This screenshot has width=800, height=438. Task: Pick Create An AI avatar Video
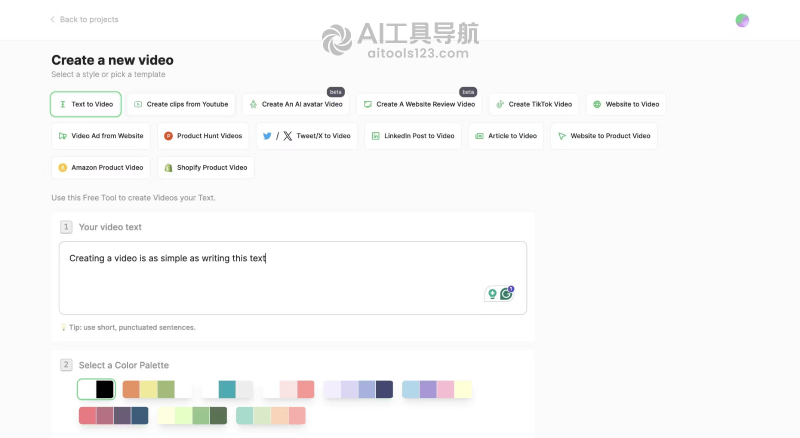(296, 104)
